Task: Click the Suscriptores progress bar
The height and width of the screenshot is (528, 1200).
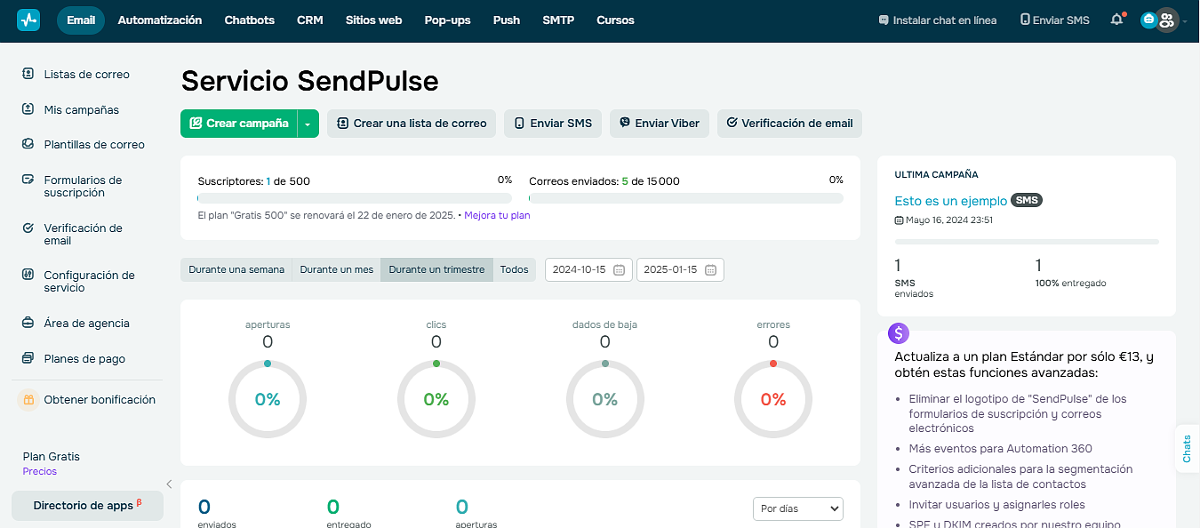Action: click(354, 199)
